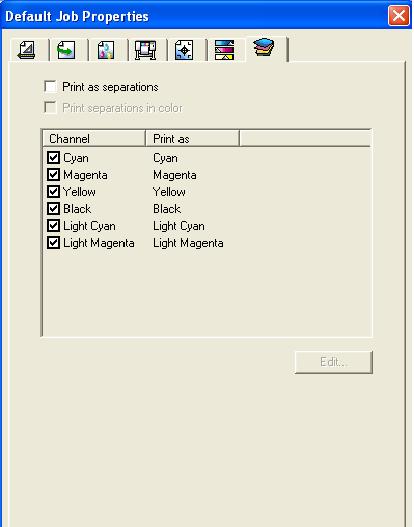Uncheck the Black channel checkbox

[x=53, y=209]
